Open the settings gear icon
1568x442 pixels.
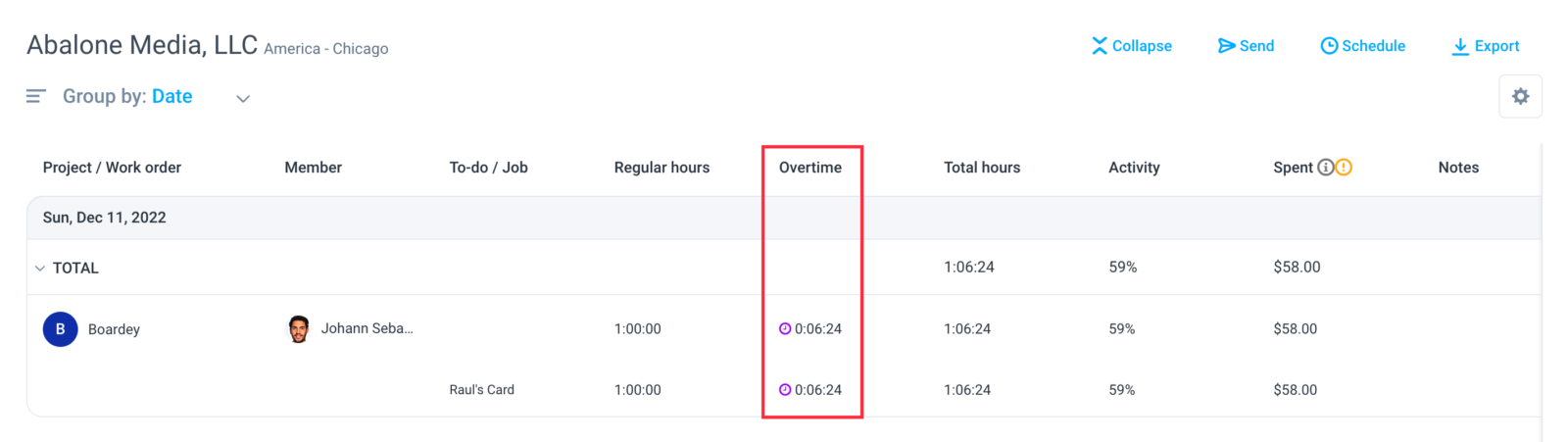(1520, 96)
